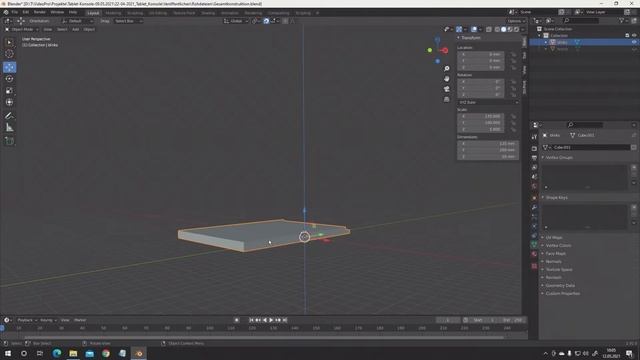Viewport: 640px width, 360px height.
Task: Expand Shape Keys panel
Action: click(x=556, y=197)
